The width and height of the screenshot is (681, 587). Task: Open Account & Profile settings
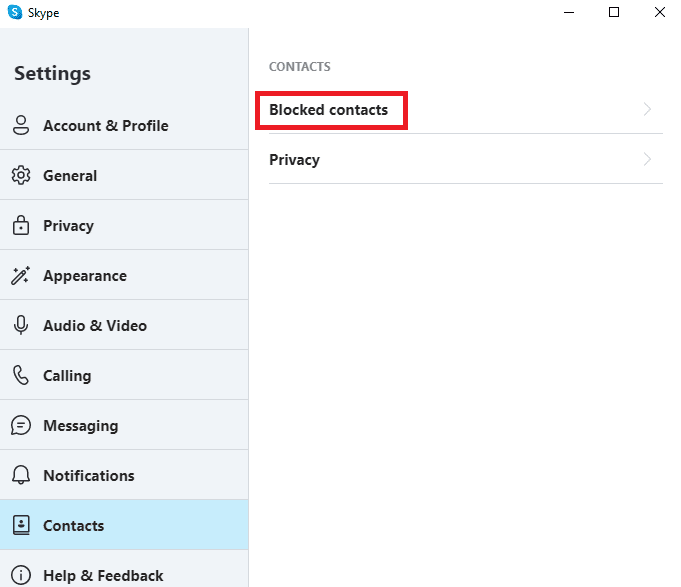tap(124, 125)
